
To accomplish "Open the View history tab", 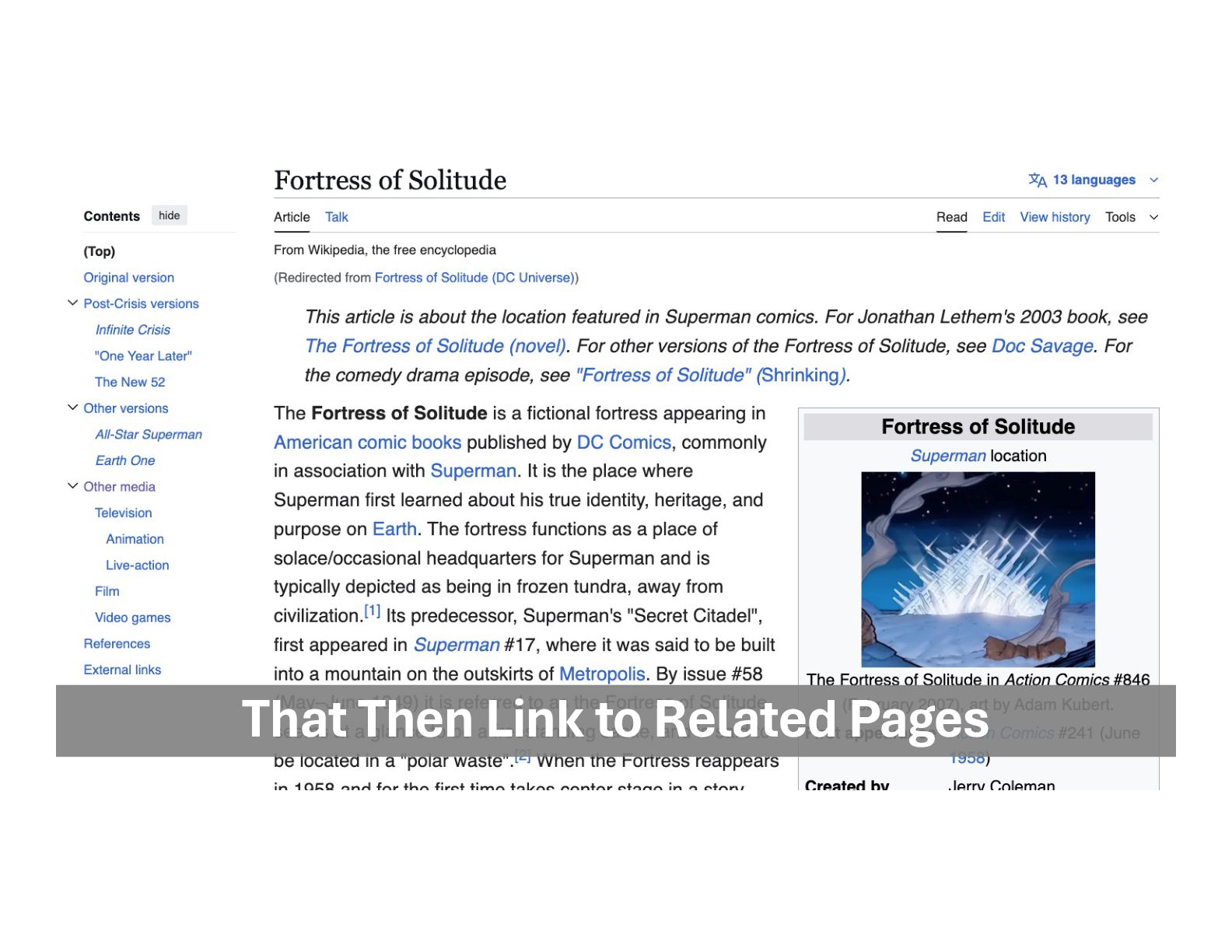I will coord(1055,218).
